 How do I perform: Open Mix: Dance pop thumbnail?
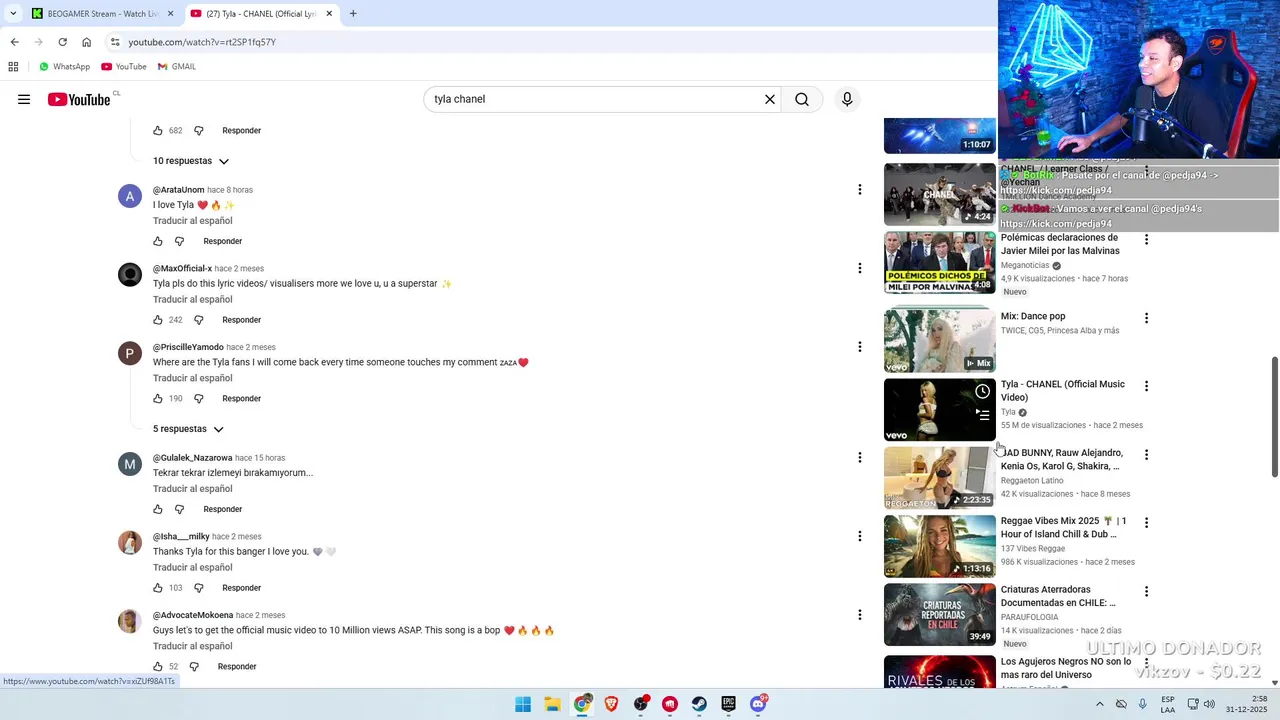click(940, 341)
